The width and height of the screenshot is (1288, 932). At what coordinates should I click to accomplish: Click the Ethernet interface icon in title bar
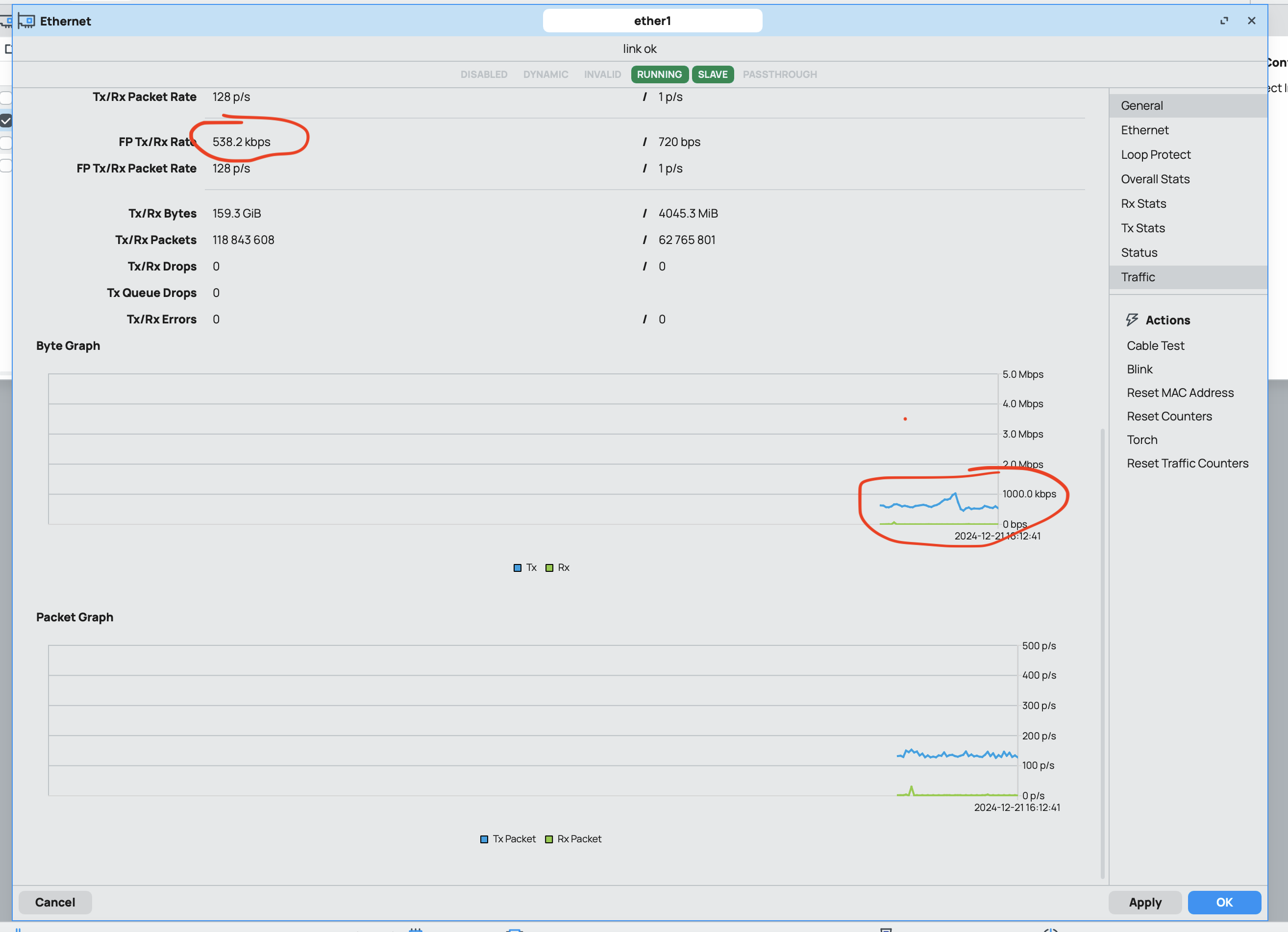(26, 21)
